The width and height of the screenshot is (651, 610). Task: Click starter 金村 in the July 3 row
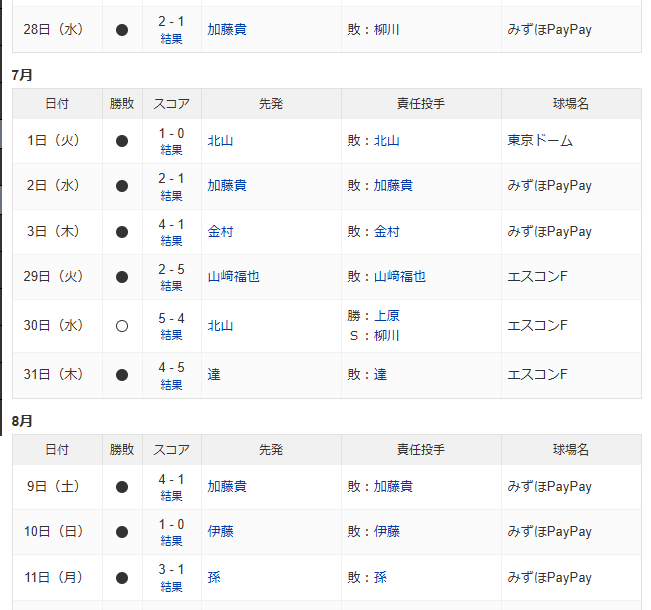click(x=220, y=231)
